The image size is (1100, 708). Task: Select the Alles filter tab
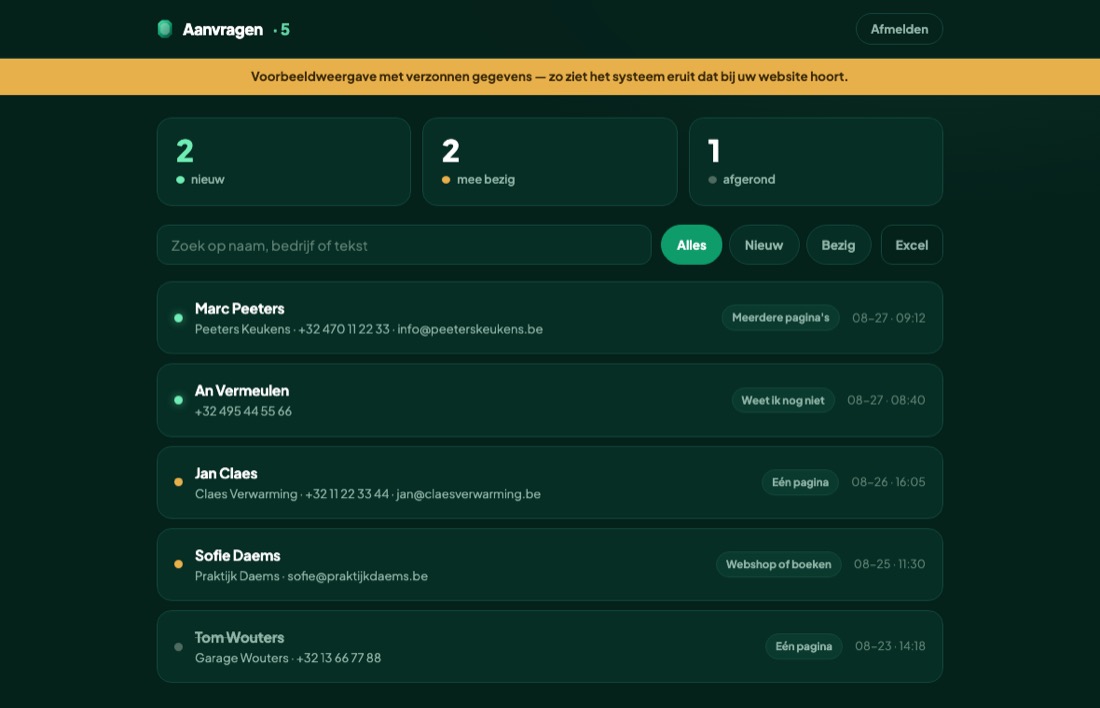(691, 245)
